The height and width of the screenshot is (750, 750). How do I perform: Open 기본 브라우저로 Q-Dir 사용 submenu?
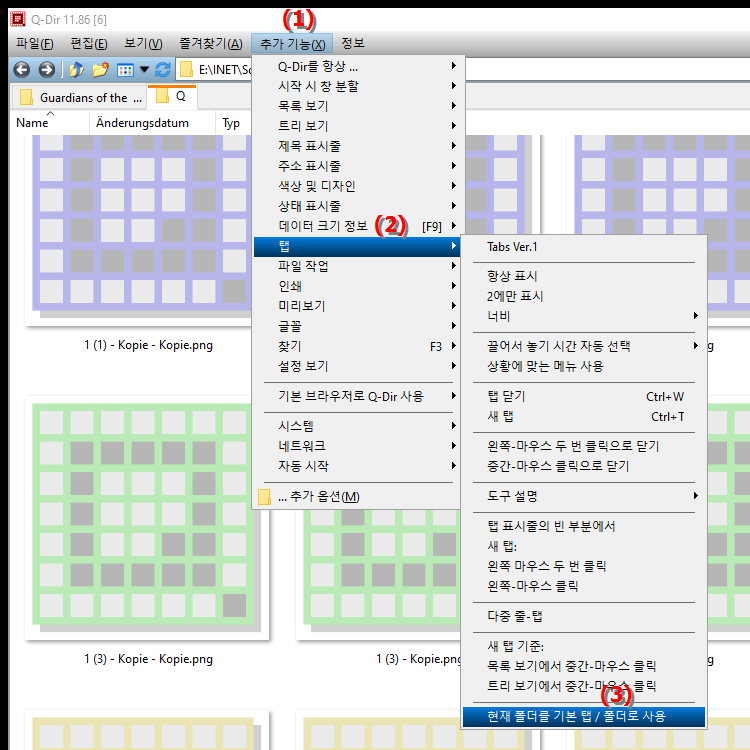tap(356, 397)
